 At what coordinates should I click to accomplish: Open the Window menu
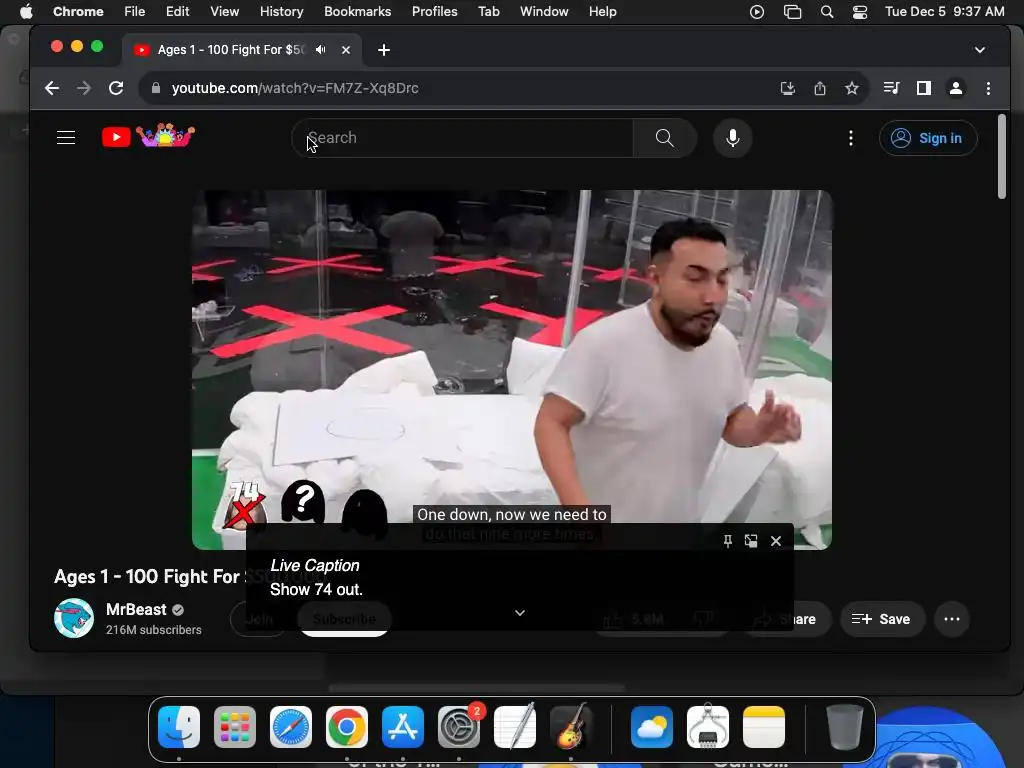(x=544, y=11)
